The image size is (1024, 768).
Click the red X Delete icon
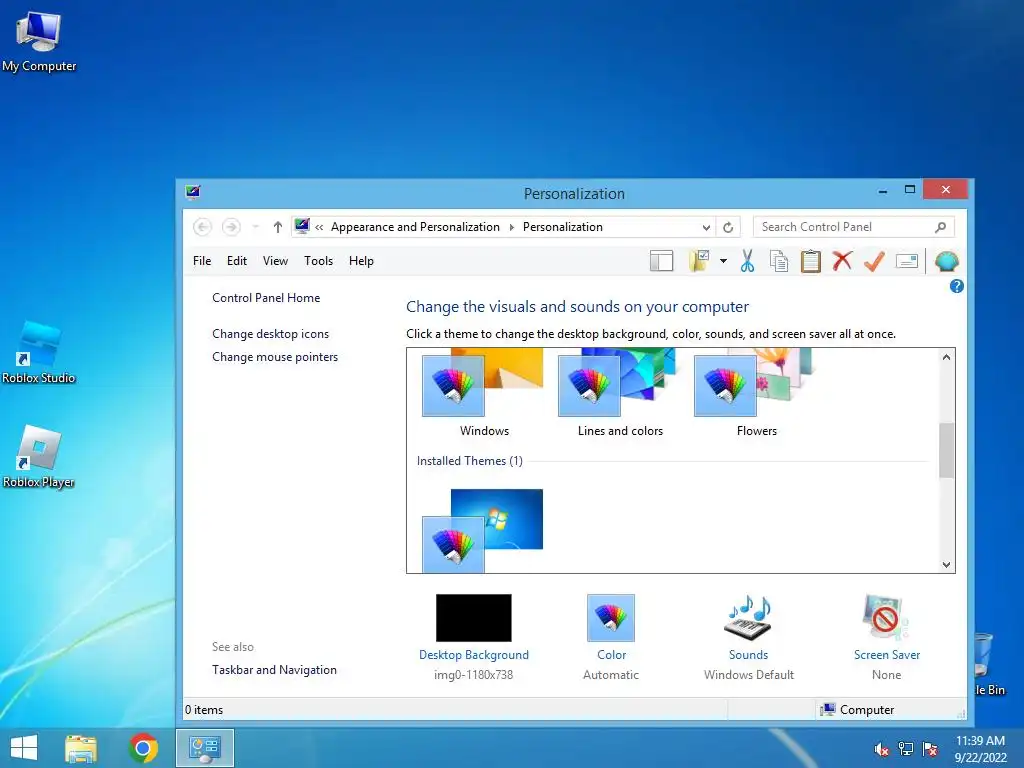pos(842,261)
